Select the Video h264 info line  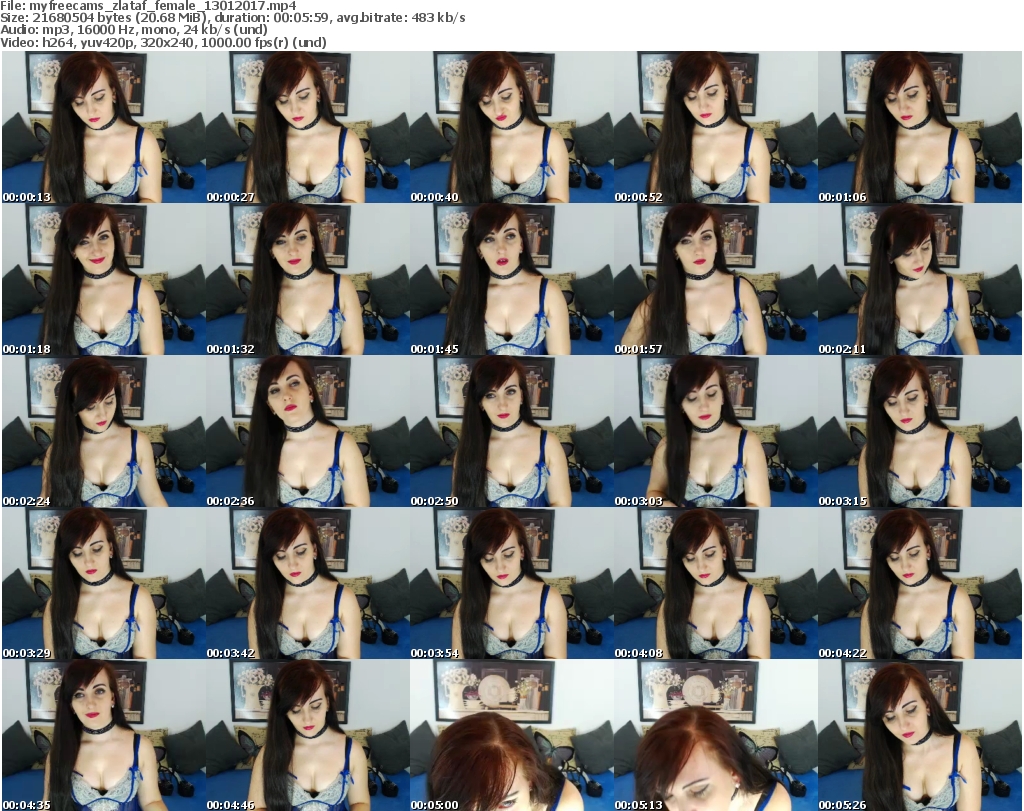[163, 42]
